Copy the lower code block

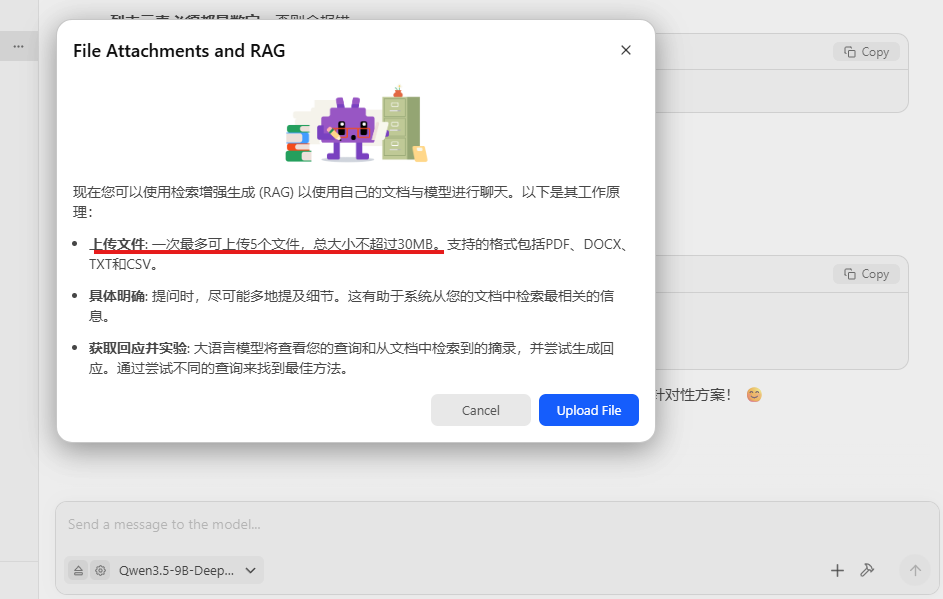click(x=866, y=274)
